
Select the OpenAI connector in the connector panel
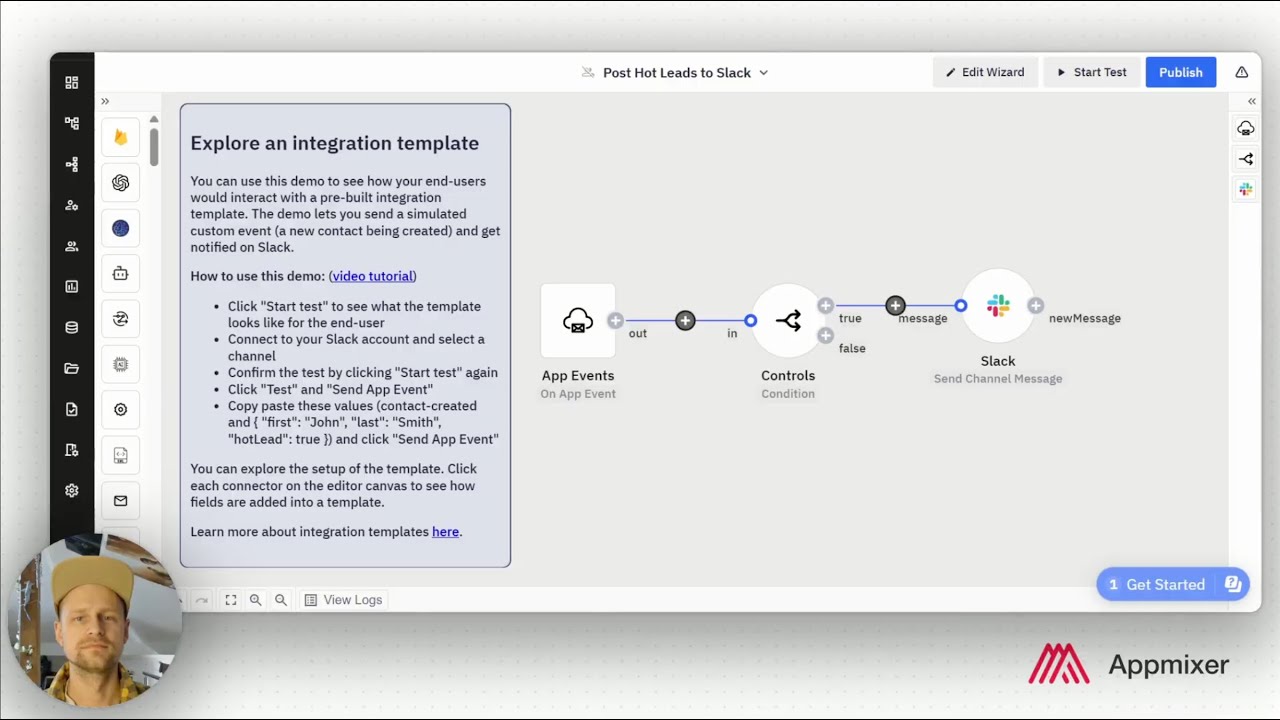[x=121, y=183]
